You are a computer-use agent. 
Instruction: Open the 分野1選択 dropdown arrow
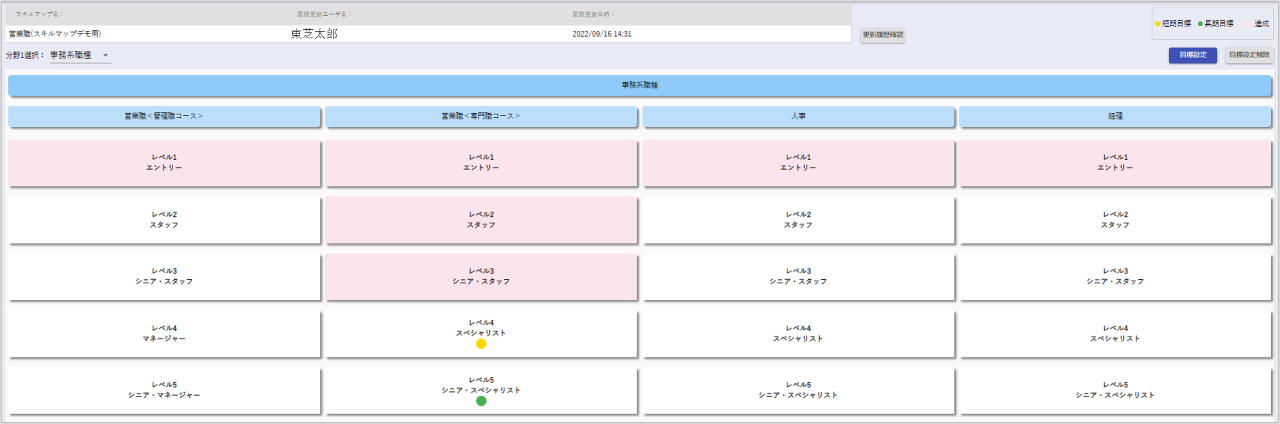(x=105, y=56)
